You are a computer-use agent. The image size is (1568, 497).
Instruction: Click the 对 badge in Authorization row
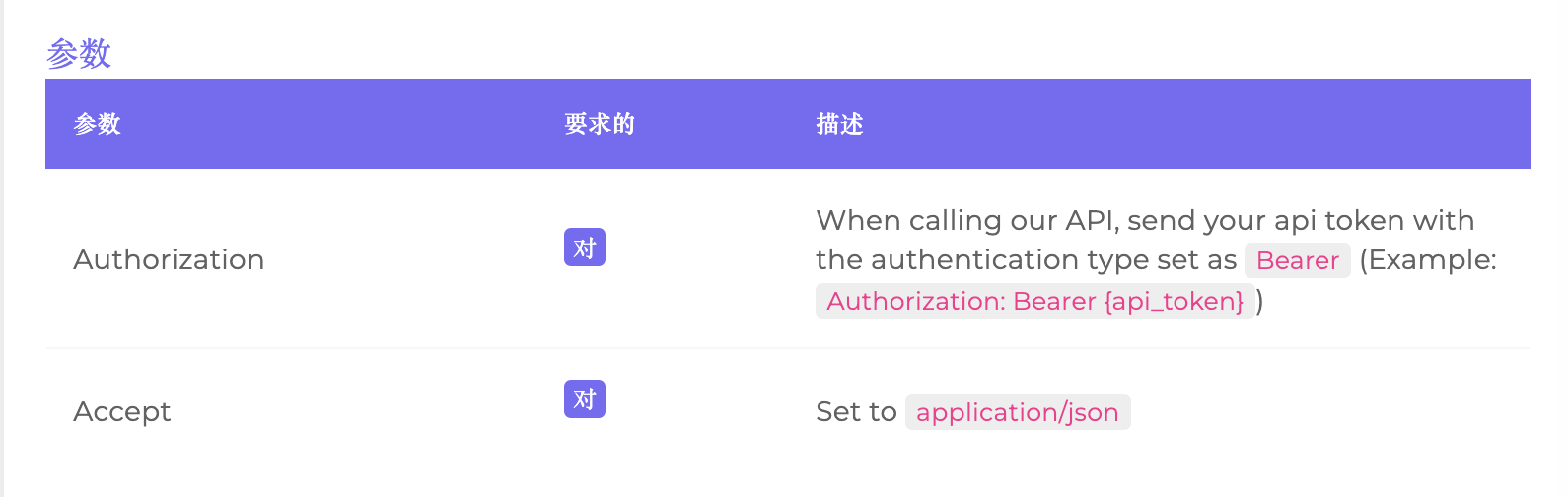pyautogui.click(x=585, y=248)
